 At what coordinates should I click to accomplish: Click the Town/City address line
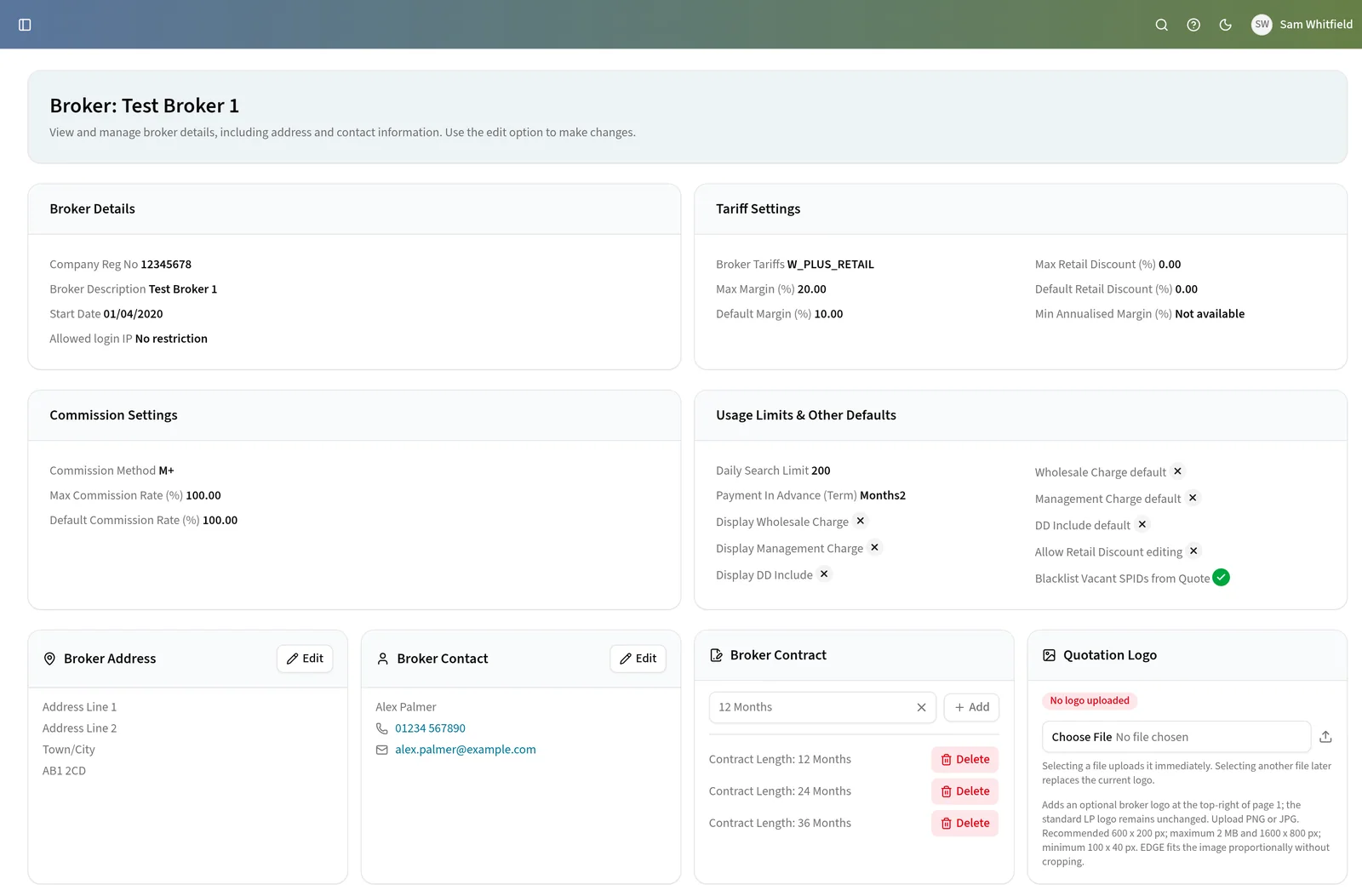tap(68, 750)
